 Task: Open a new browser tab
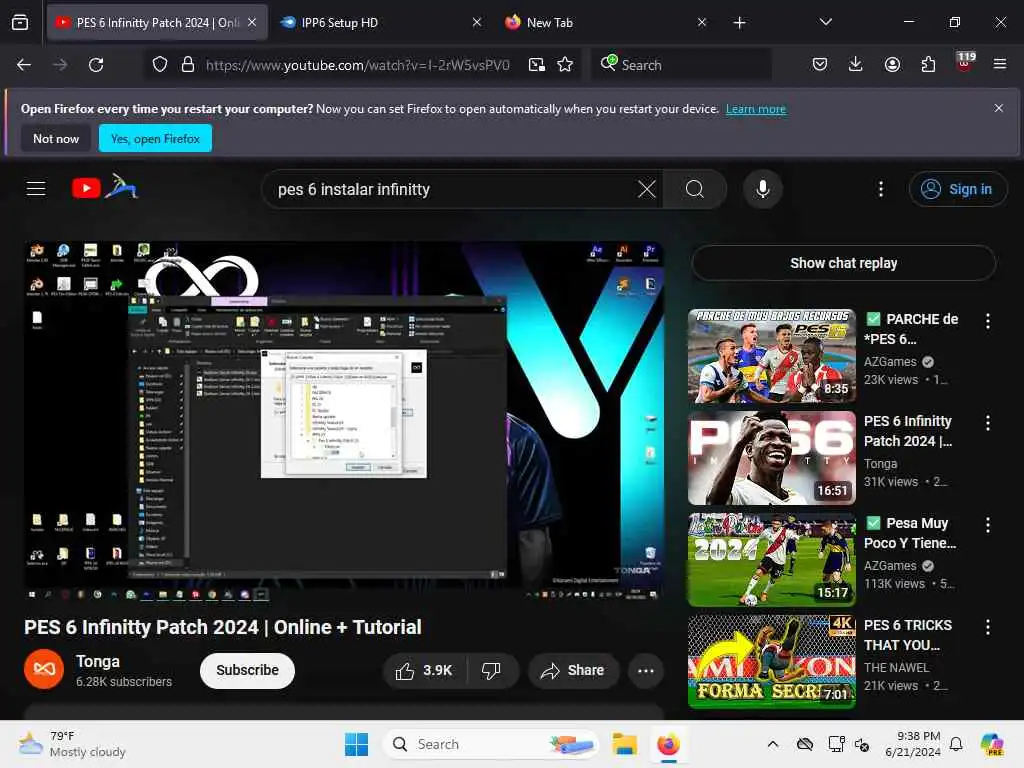click(x=739, y=23)
